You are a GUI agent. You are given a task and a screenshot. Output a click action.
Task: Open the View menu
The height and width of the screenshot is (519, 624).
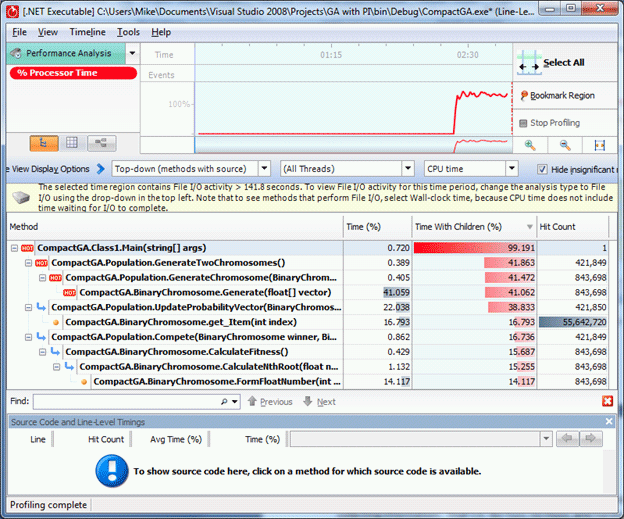48,32
